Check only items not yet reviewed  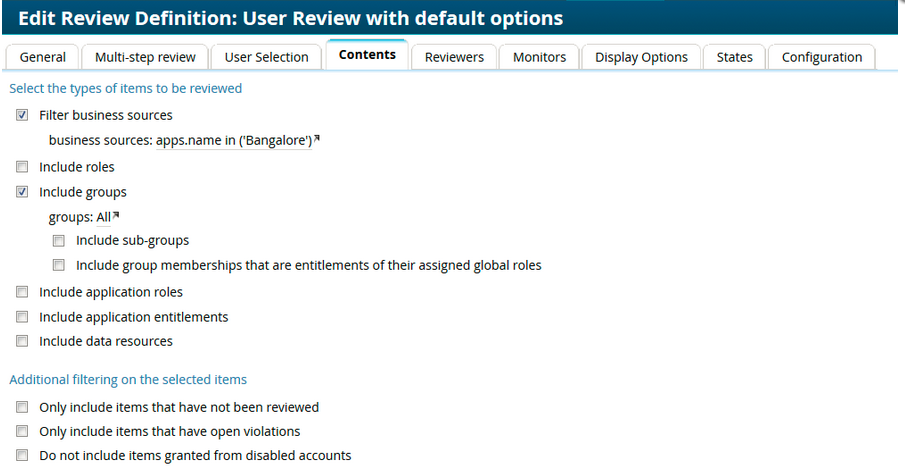click(x=23, y=408)
